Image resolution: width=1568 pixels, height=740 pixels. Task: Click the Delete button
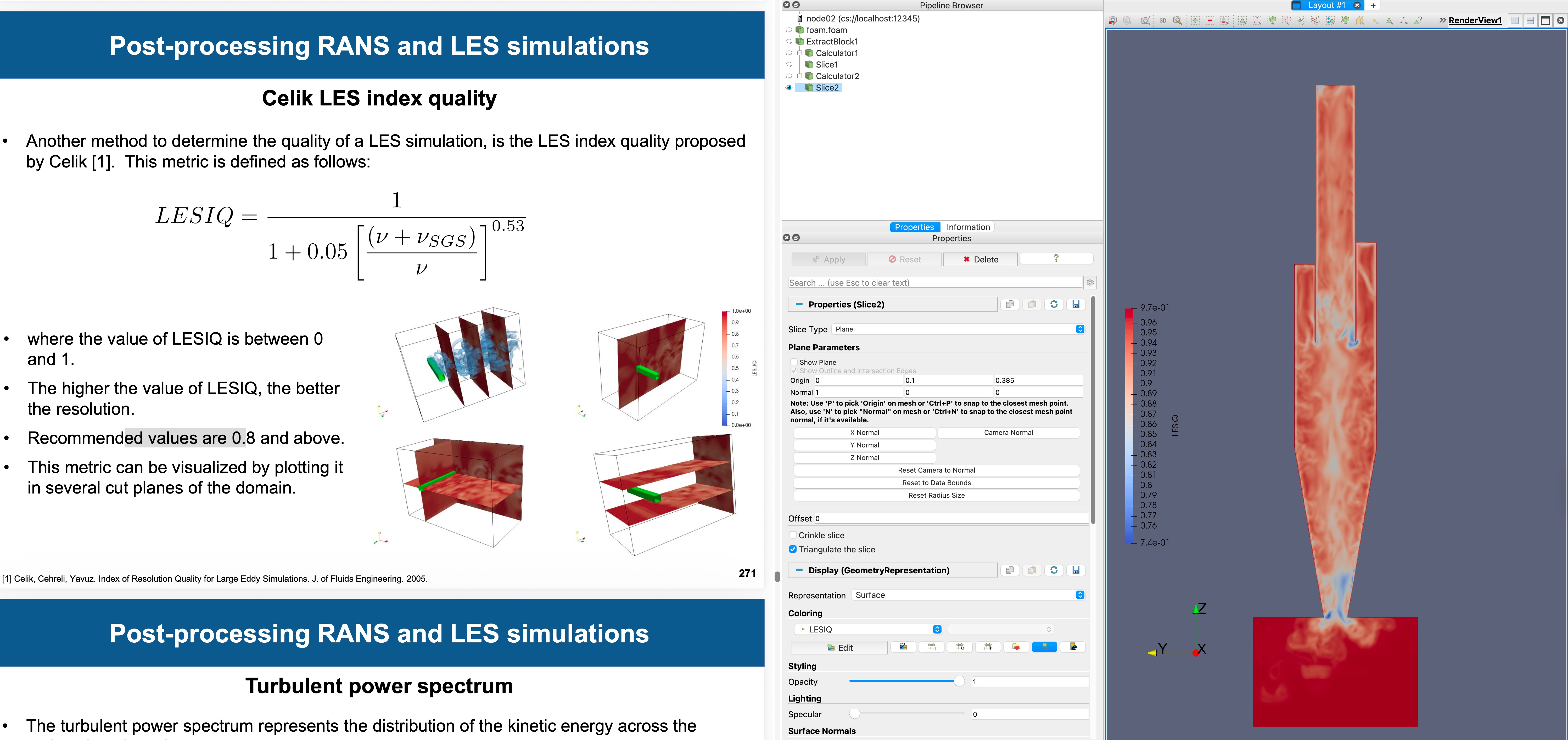pyautogui.click(x=980, y=259)
